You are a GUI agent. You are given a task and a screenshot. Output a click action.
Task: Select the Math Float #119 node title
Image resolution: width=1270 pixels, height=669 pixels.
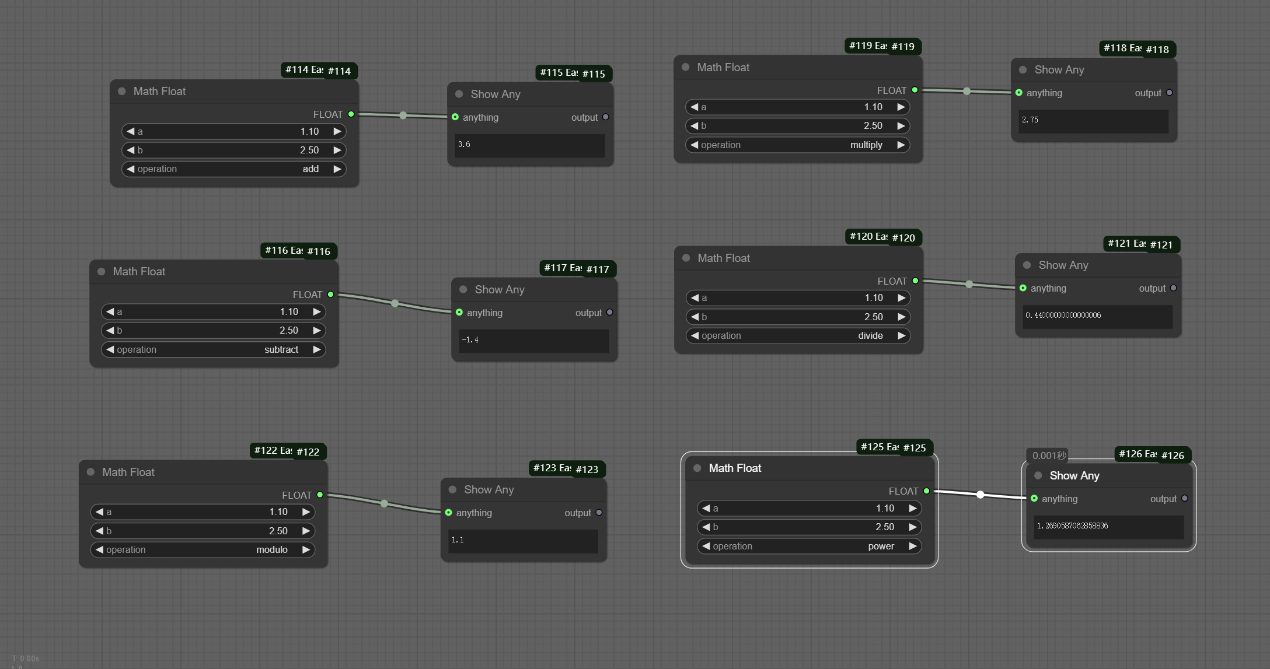point(723,67)
